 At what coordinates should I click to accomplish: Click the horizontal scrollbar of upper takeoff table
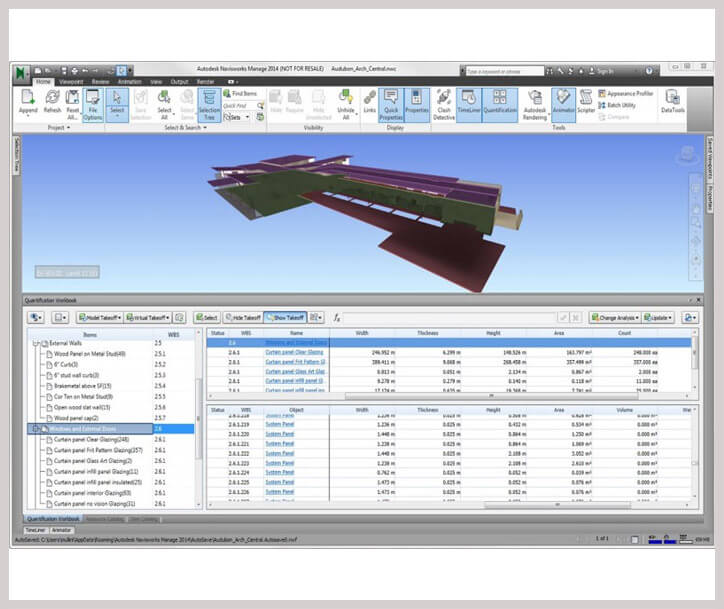[491, 396]
